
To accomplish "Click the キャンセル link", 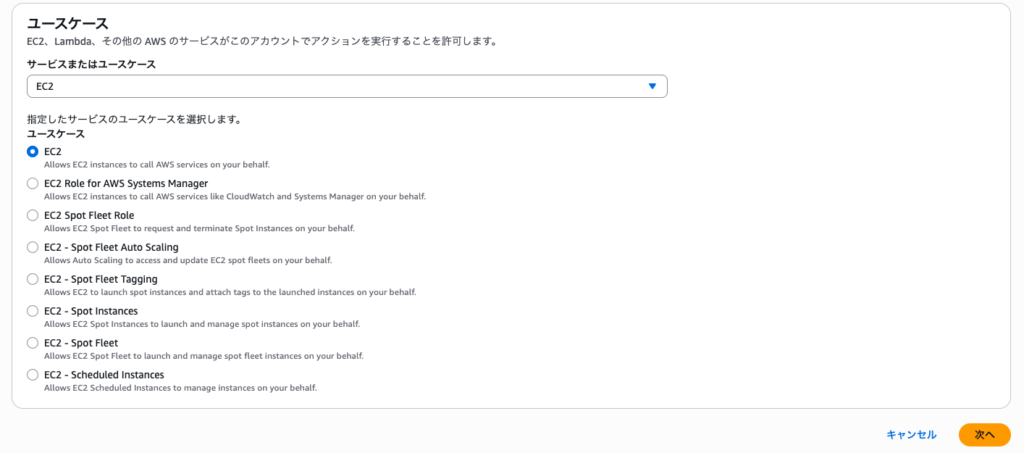I will (x=911, y=435).
